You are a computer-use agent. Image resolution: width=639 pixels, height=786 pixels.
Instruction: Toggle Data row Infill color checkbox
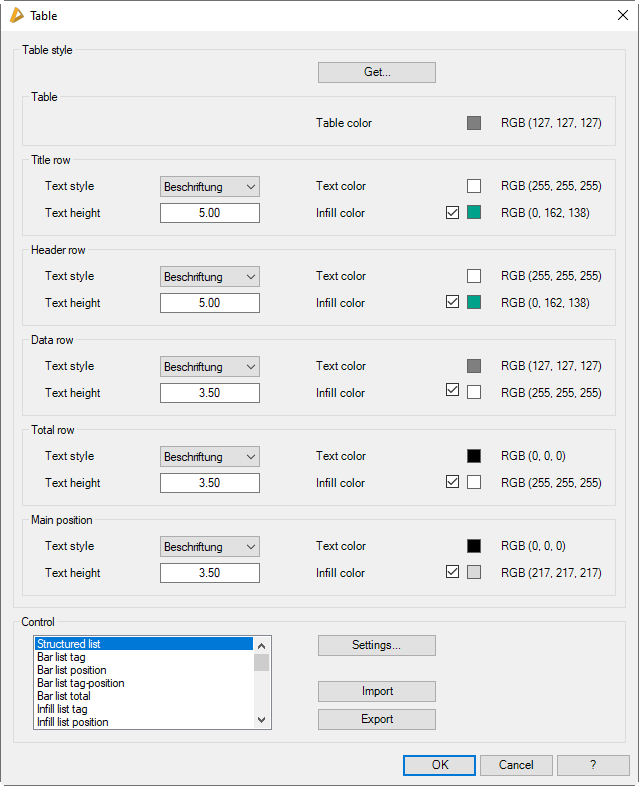click(453, 392)
